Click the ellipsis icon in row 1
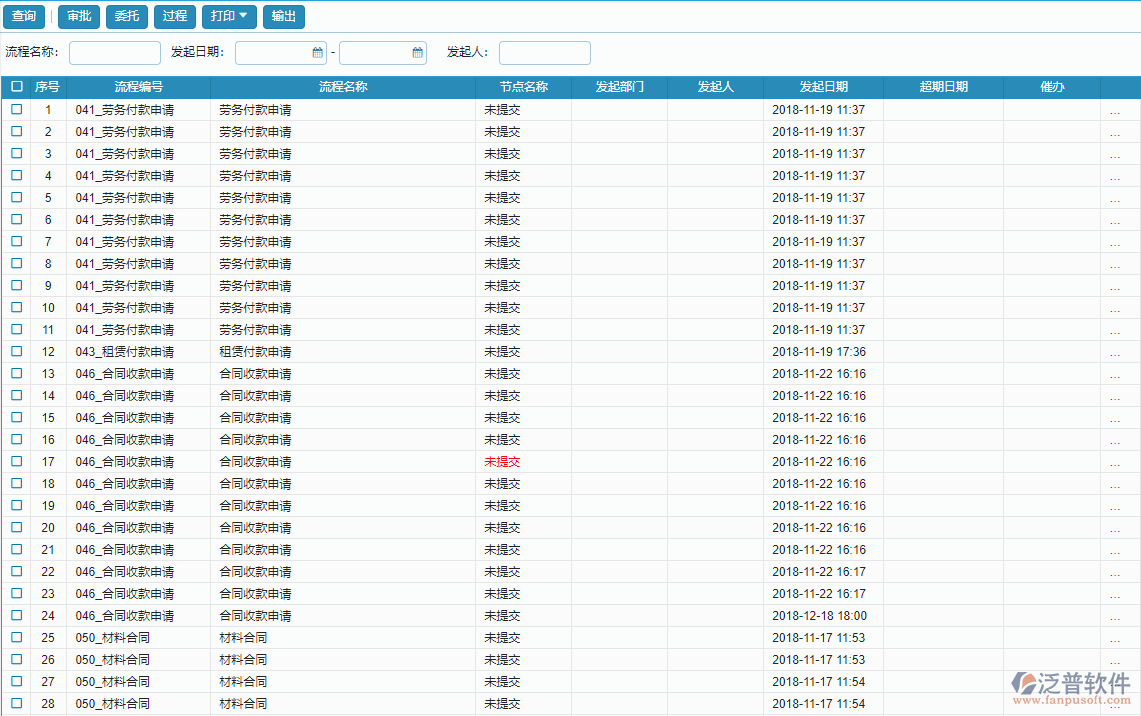 (1114, 110)
